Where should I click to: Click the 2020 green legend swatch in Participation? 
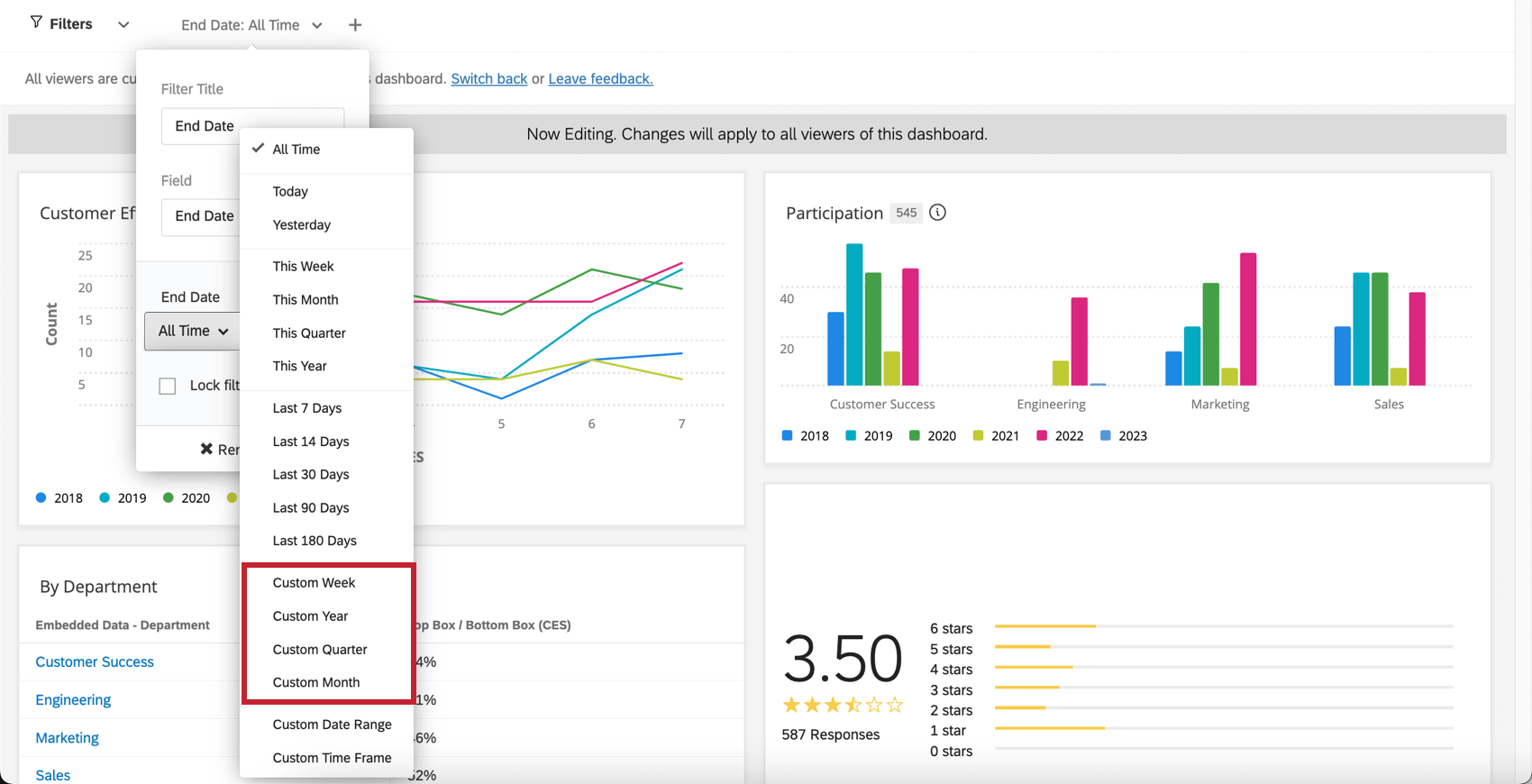click(915, 435)
